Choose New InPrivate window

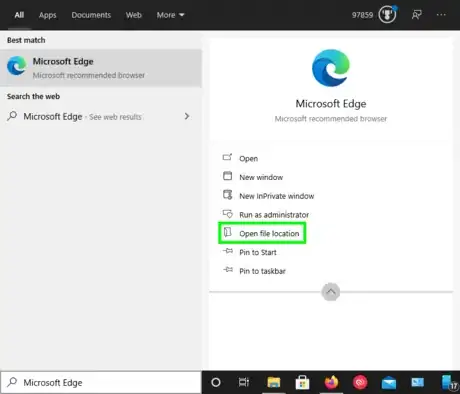pyautogui.click(x=277, y=196)
